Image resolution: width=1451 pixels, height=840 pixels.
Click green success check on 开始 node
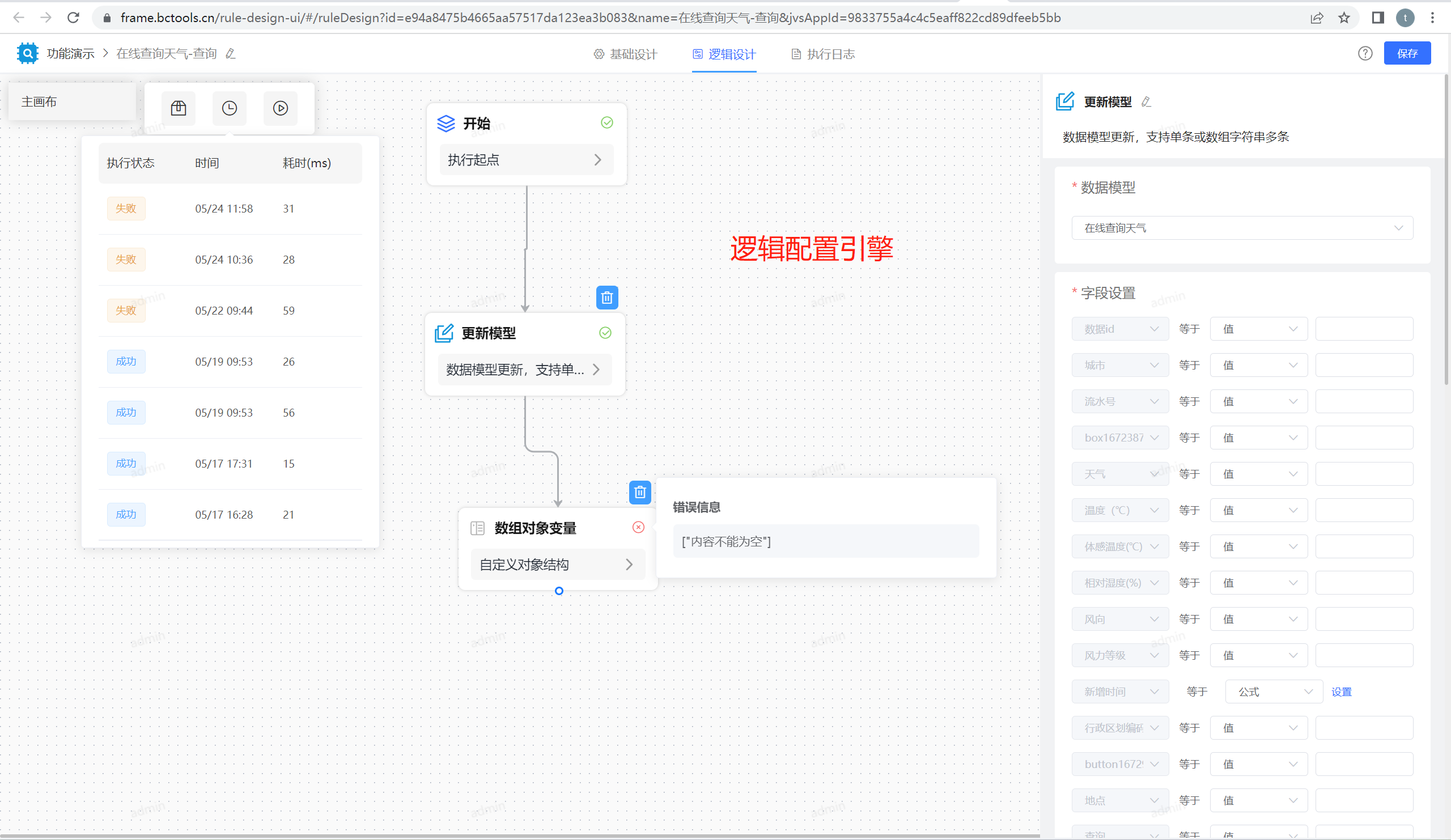click(x=607, y=122)
